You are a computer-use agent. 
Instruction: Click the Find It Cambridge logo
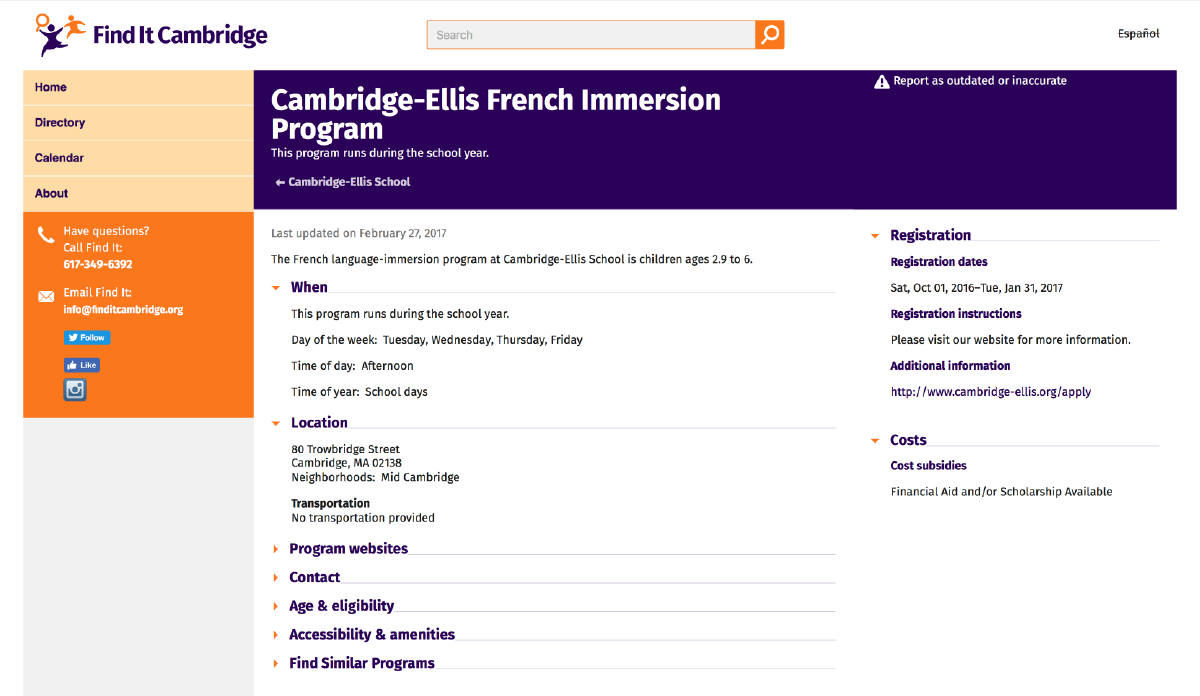152,35
